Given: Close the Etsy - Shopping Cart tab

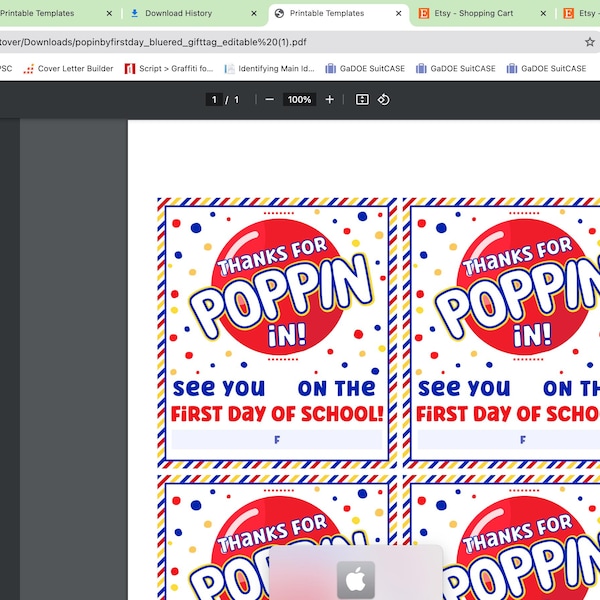Looking at the screenshot, I should pyautogui.click(x=543, y=13).
